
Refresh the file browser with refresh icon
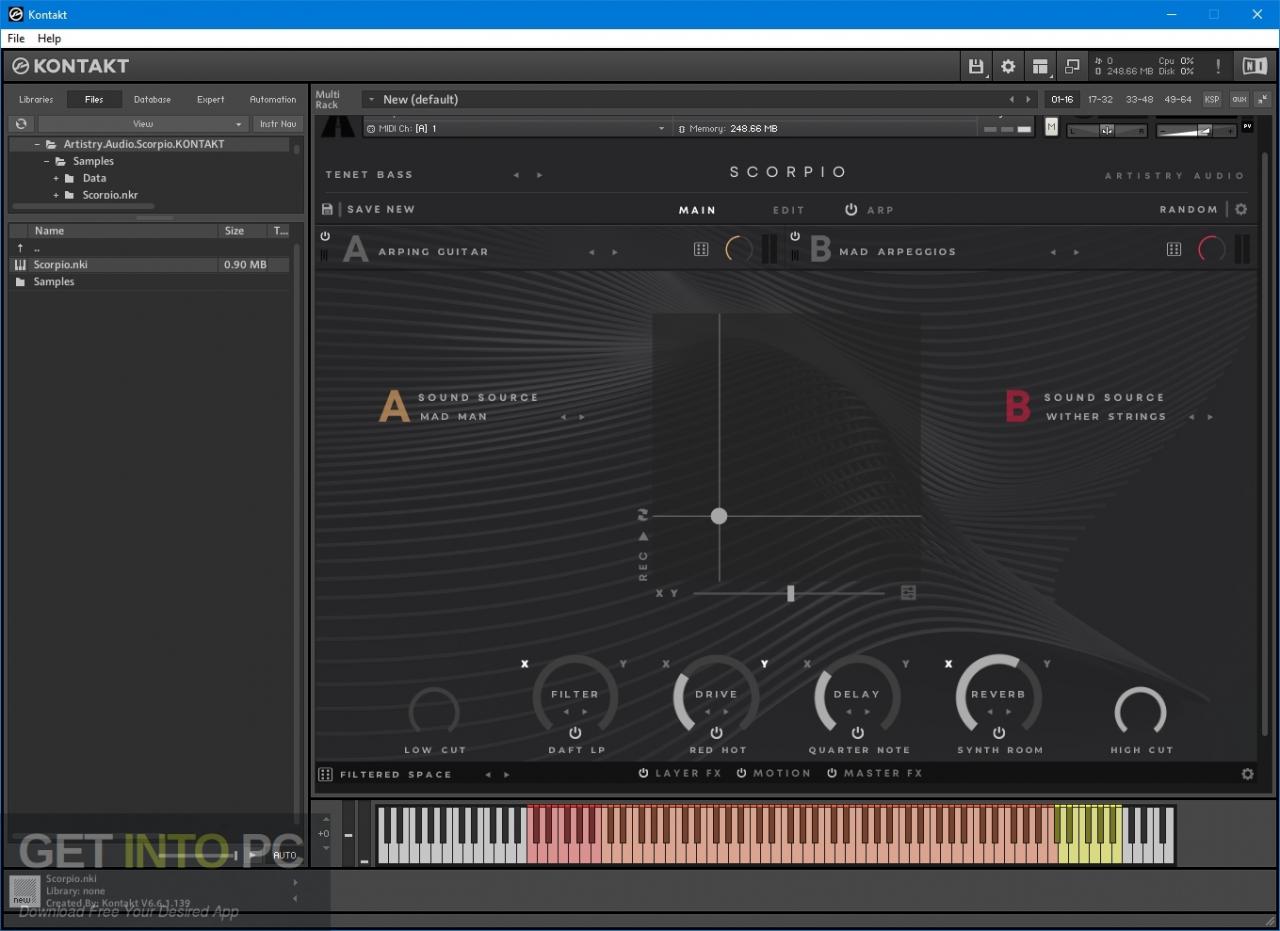[21, 124]
